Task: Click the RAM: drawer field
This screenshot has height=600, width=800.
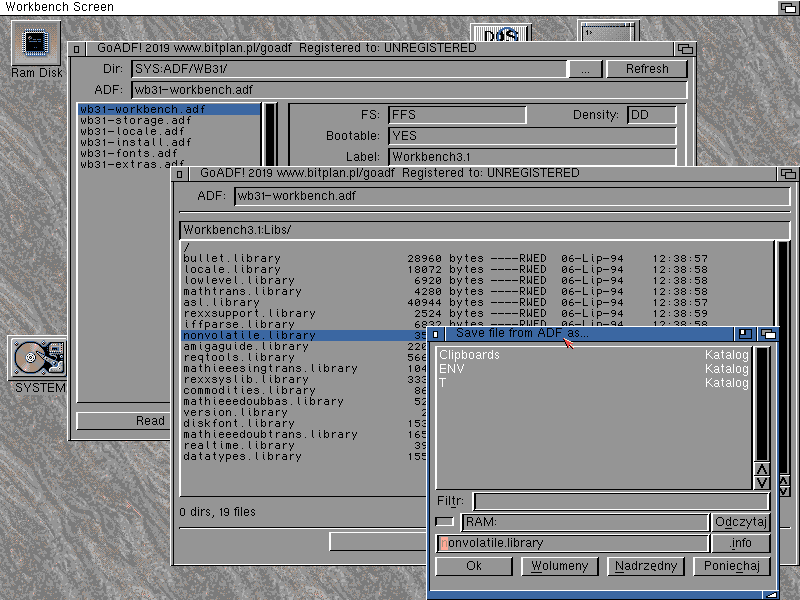Action: pos(585,522)
